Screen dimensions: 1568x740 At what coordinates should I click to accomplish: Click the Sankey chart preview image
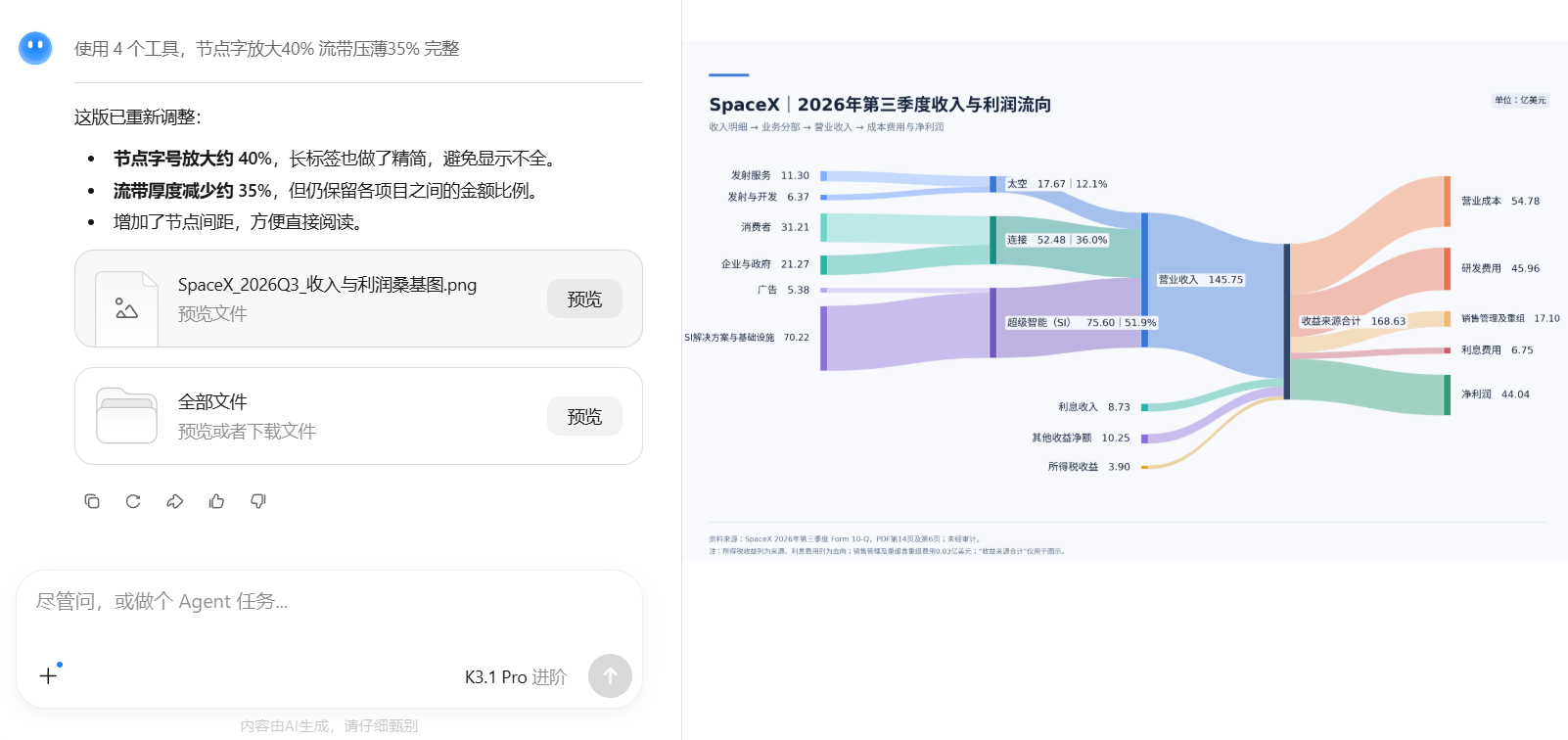[x=1125, y=301]
